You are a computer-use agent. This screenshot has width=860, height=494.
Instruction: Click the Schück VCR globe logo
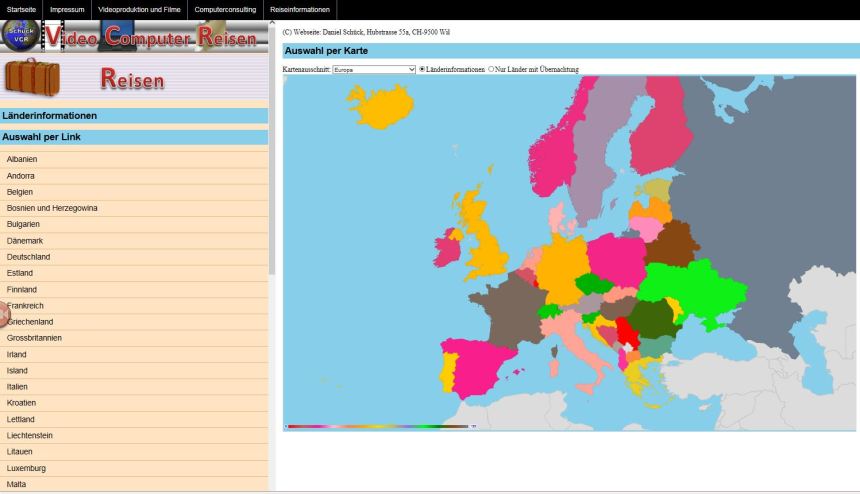[x=21, y=35]
